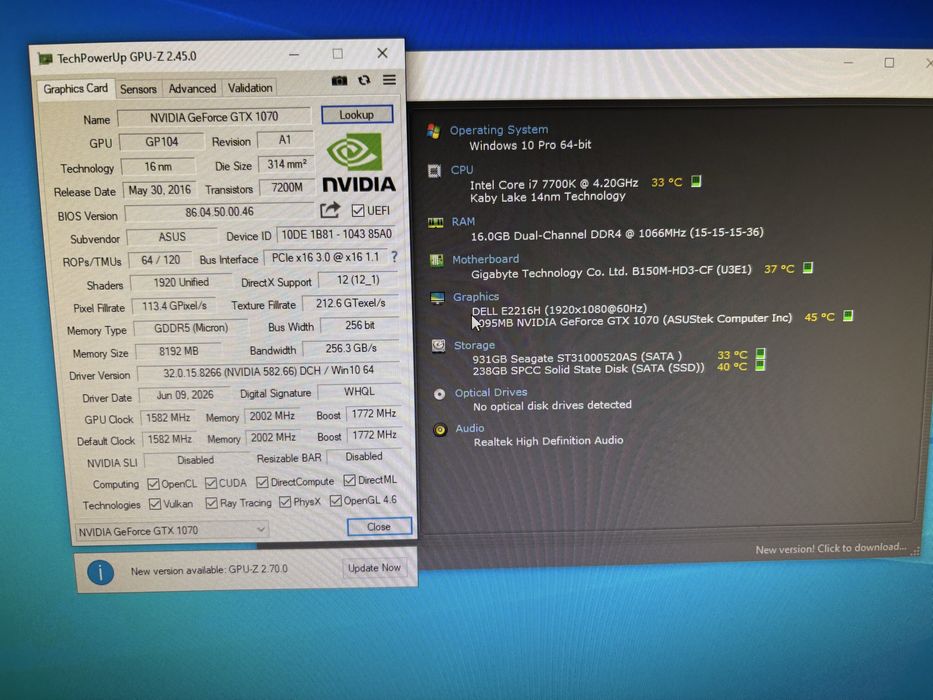Take a GPU-Z screenshot with camera icon
Image resolution: width=933 pixels, height=700 pixels.
[339, 80]
